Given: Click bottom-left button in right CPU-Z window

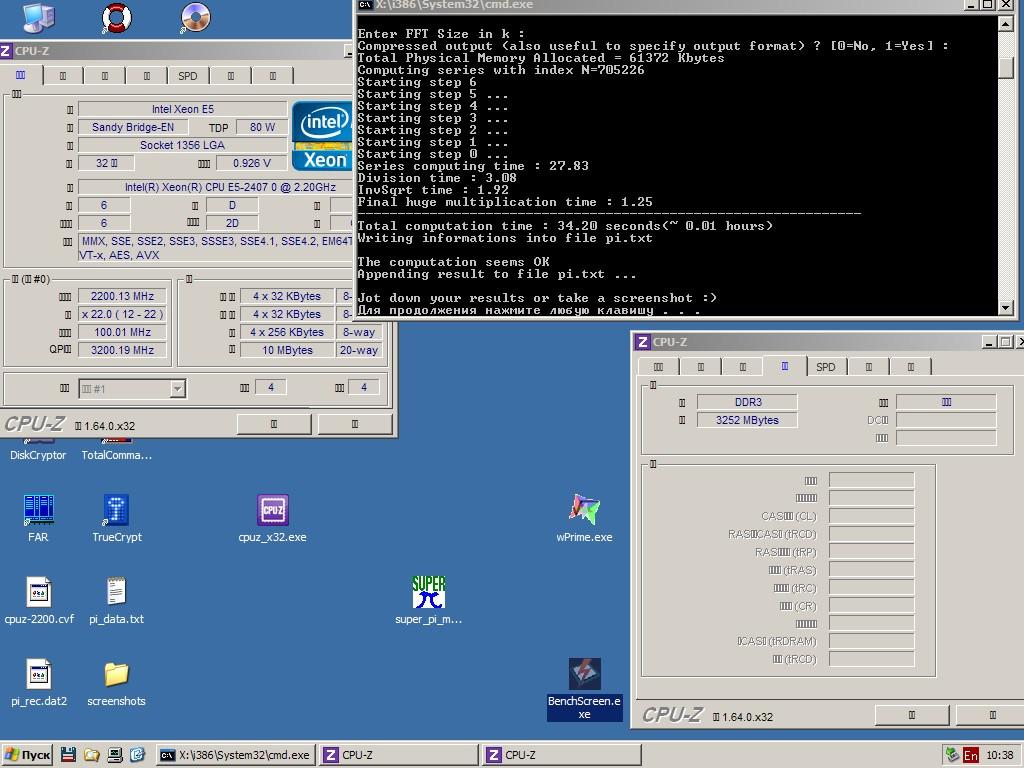Looking at the screenshot, I should click(912, 715).
